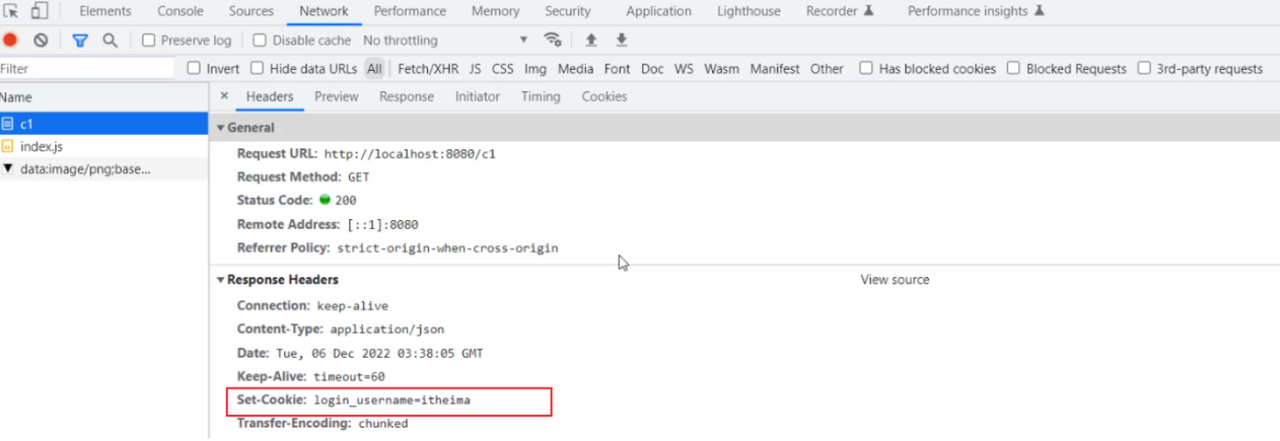
Task: Collapse the General section
Action: (221, 128)
